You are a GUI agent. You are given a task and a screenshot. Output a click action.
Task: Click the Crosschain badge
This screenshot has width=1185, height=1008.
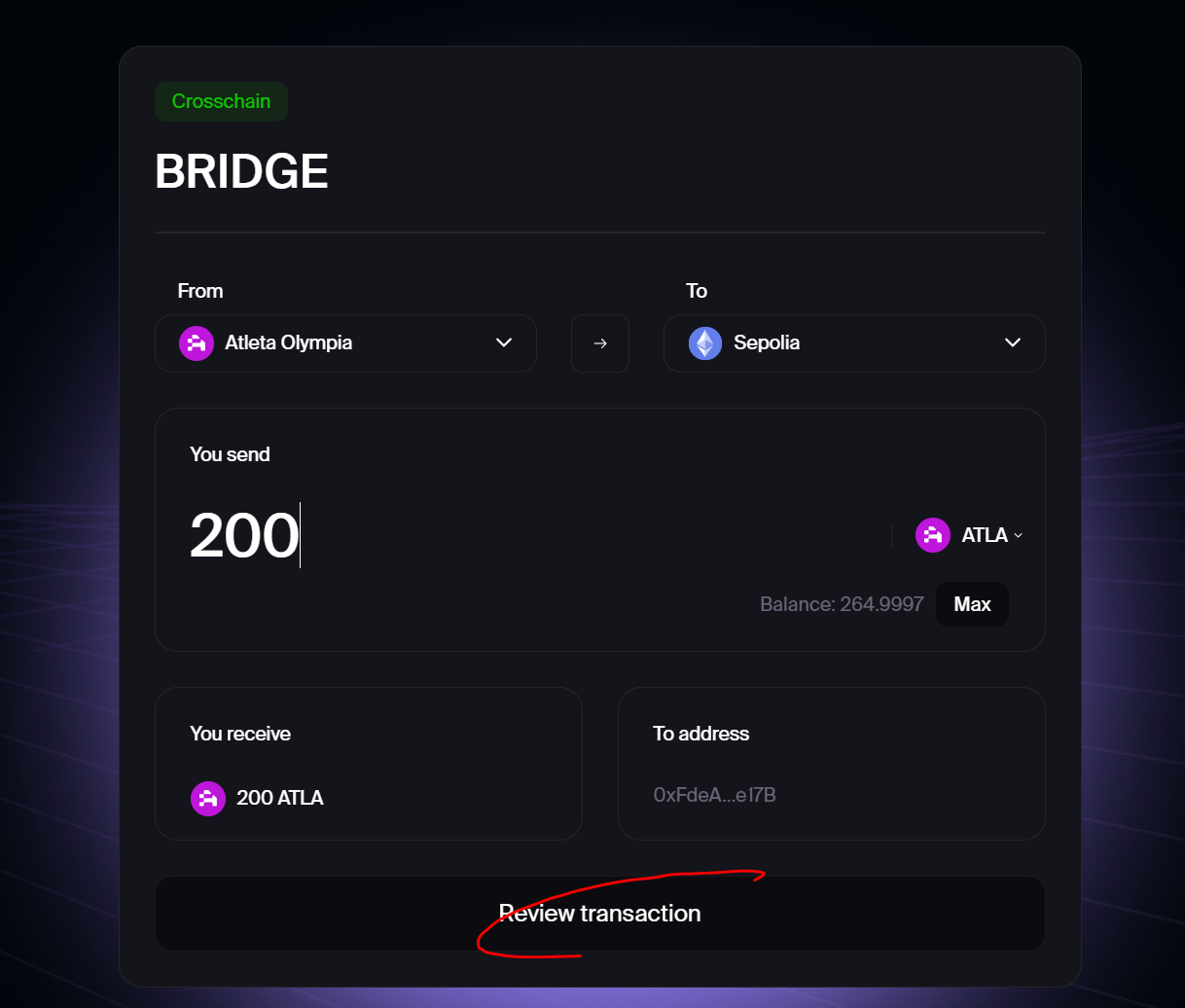(221, 101)
